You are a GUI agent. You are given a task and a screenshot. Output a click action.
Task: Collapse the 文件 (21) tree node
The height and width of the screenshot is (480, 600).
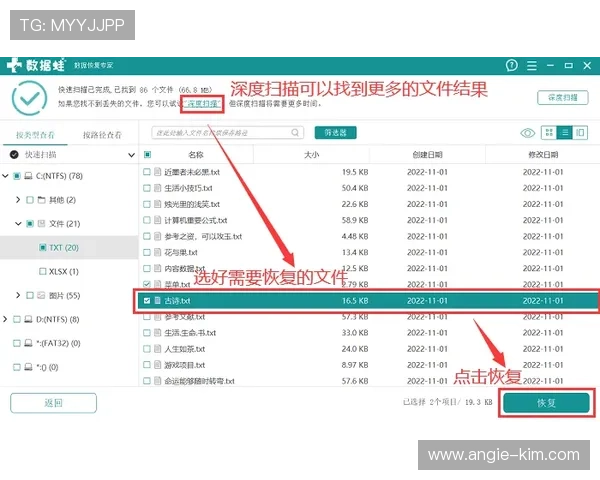click(x=18, y=224)
